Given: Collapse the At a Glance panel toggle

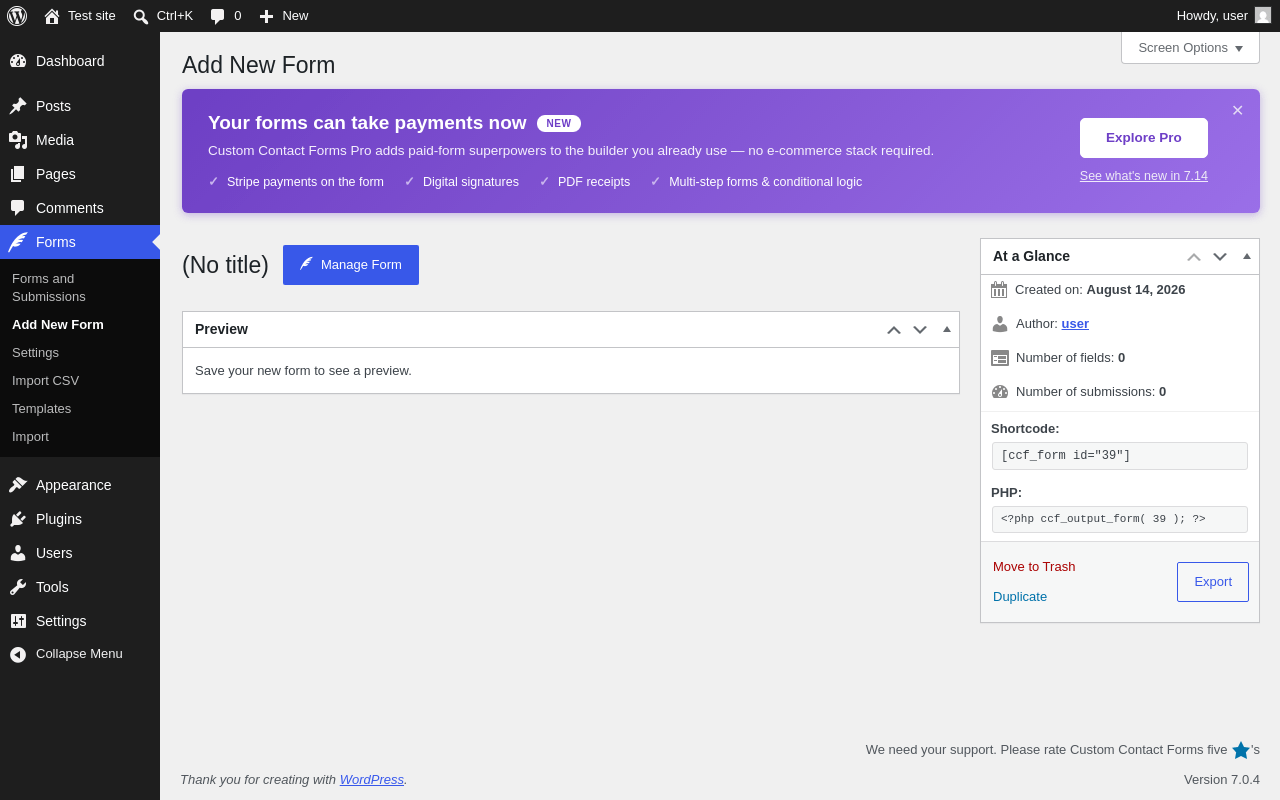Looking at the screenshot, I should coord(1247,256).
